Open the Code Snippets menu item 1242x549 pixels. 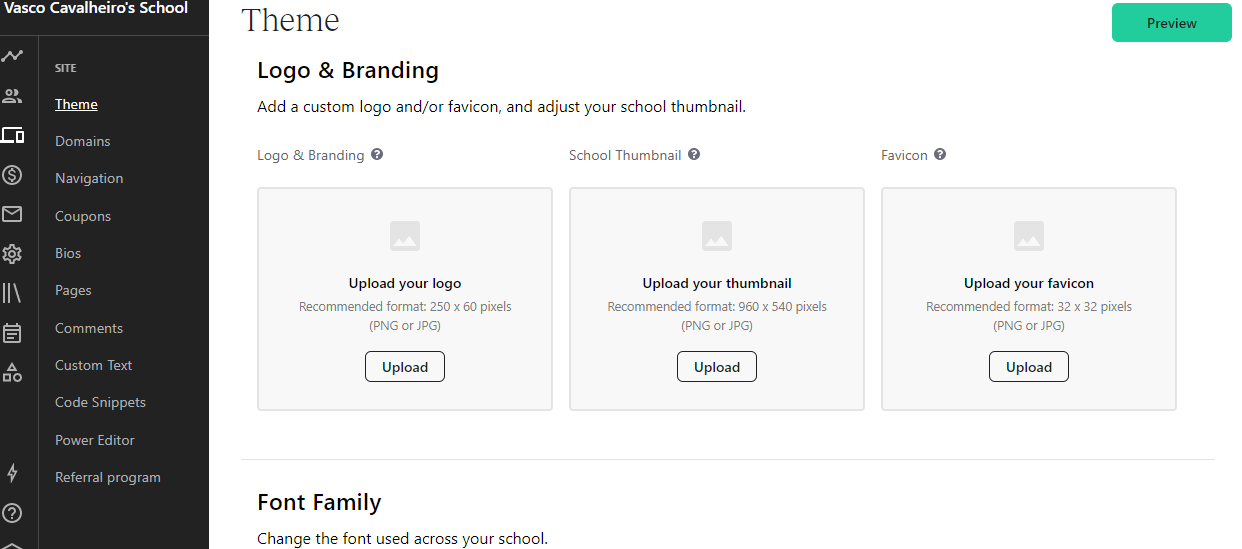click(100, 402)
